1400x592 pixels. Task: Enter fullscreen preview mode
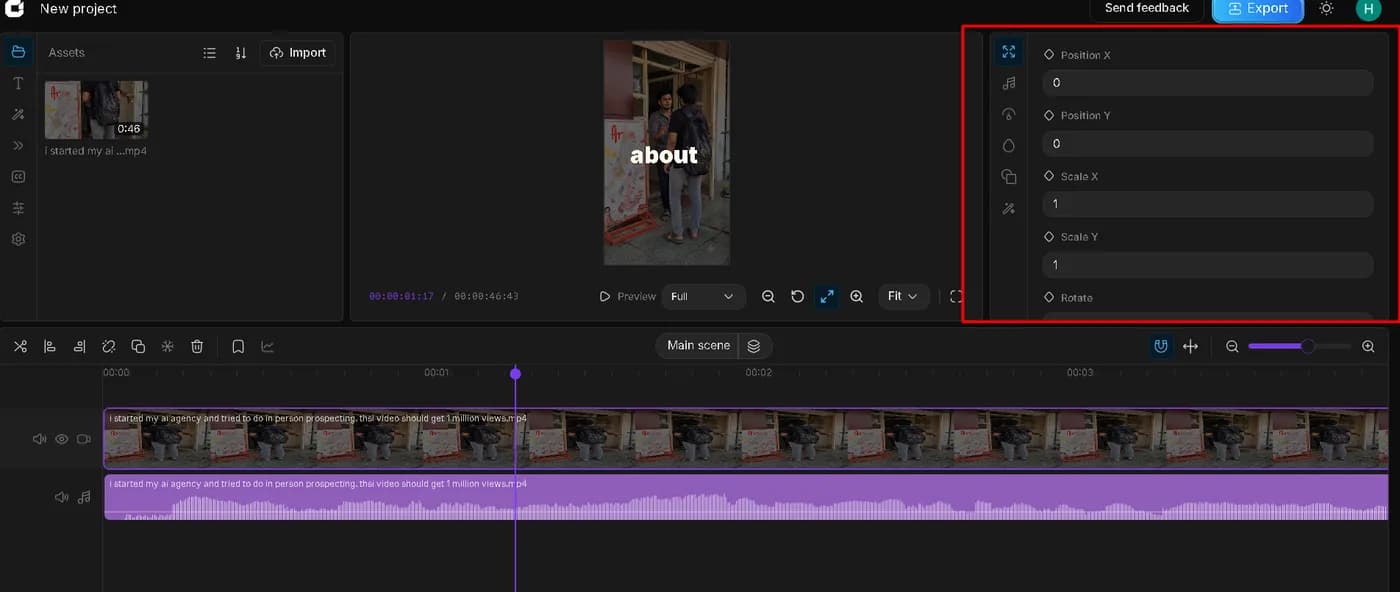956,296
